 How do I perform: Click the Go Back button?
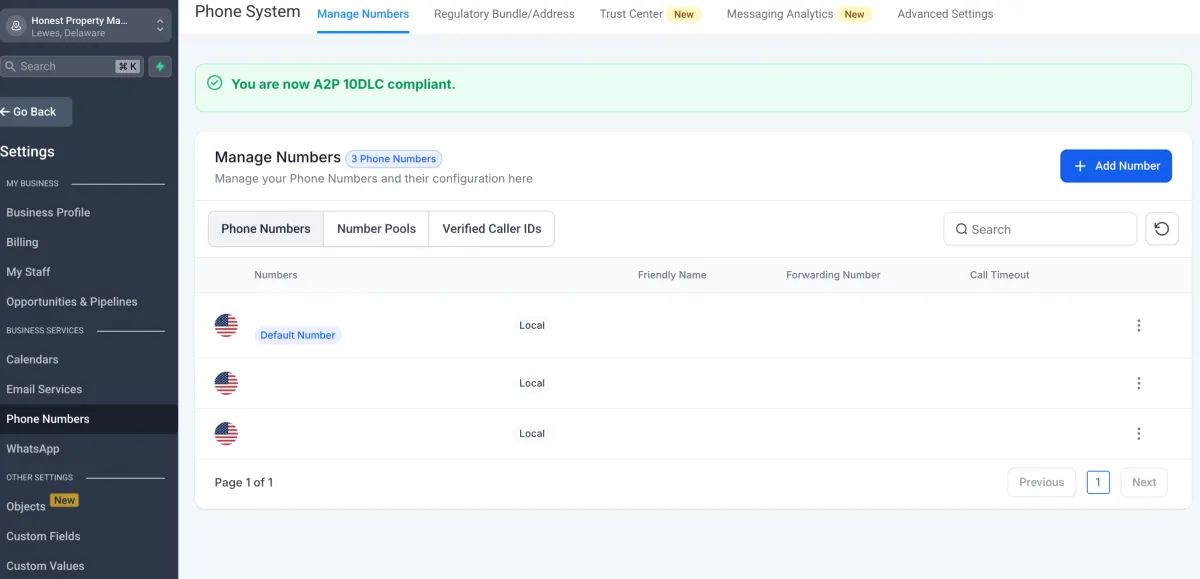[x=35, y=112]
